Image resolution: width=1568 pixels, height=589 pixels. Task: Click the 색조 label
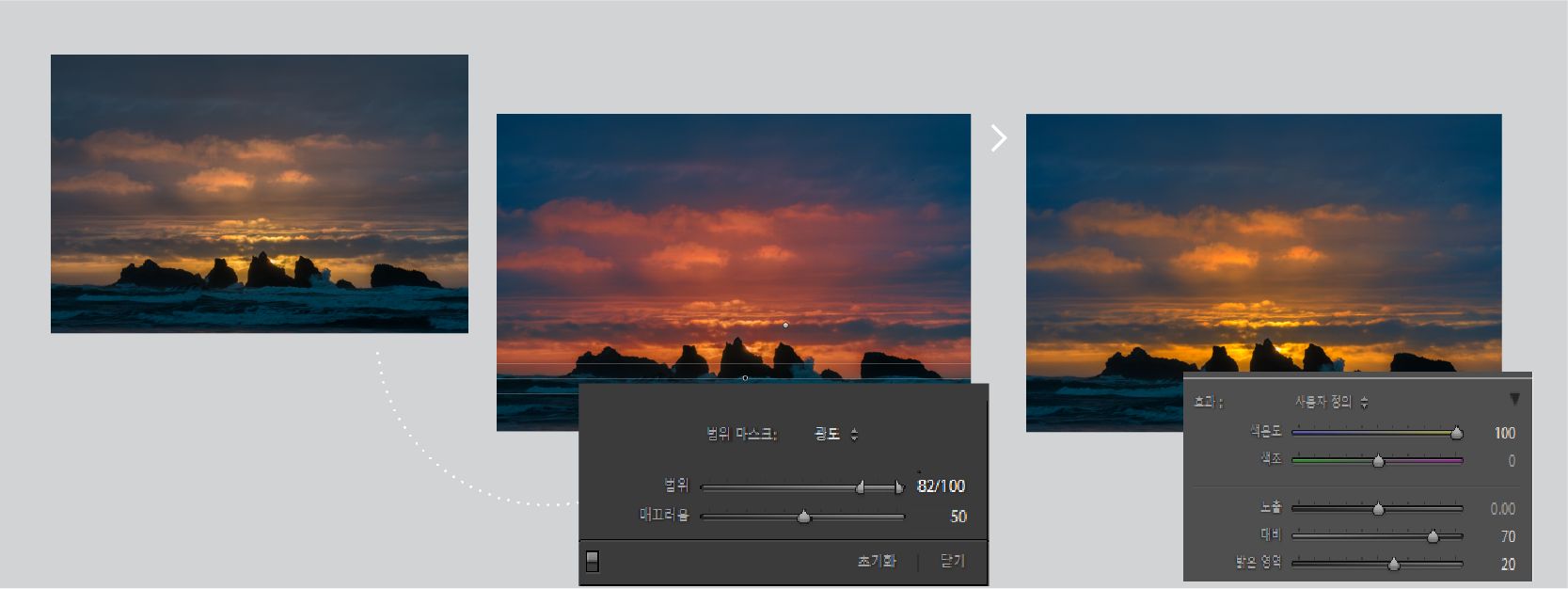(x=1271, y=458)
